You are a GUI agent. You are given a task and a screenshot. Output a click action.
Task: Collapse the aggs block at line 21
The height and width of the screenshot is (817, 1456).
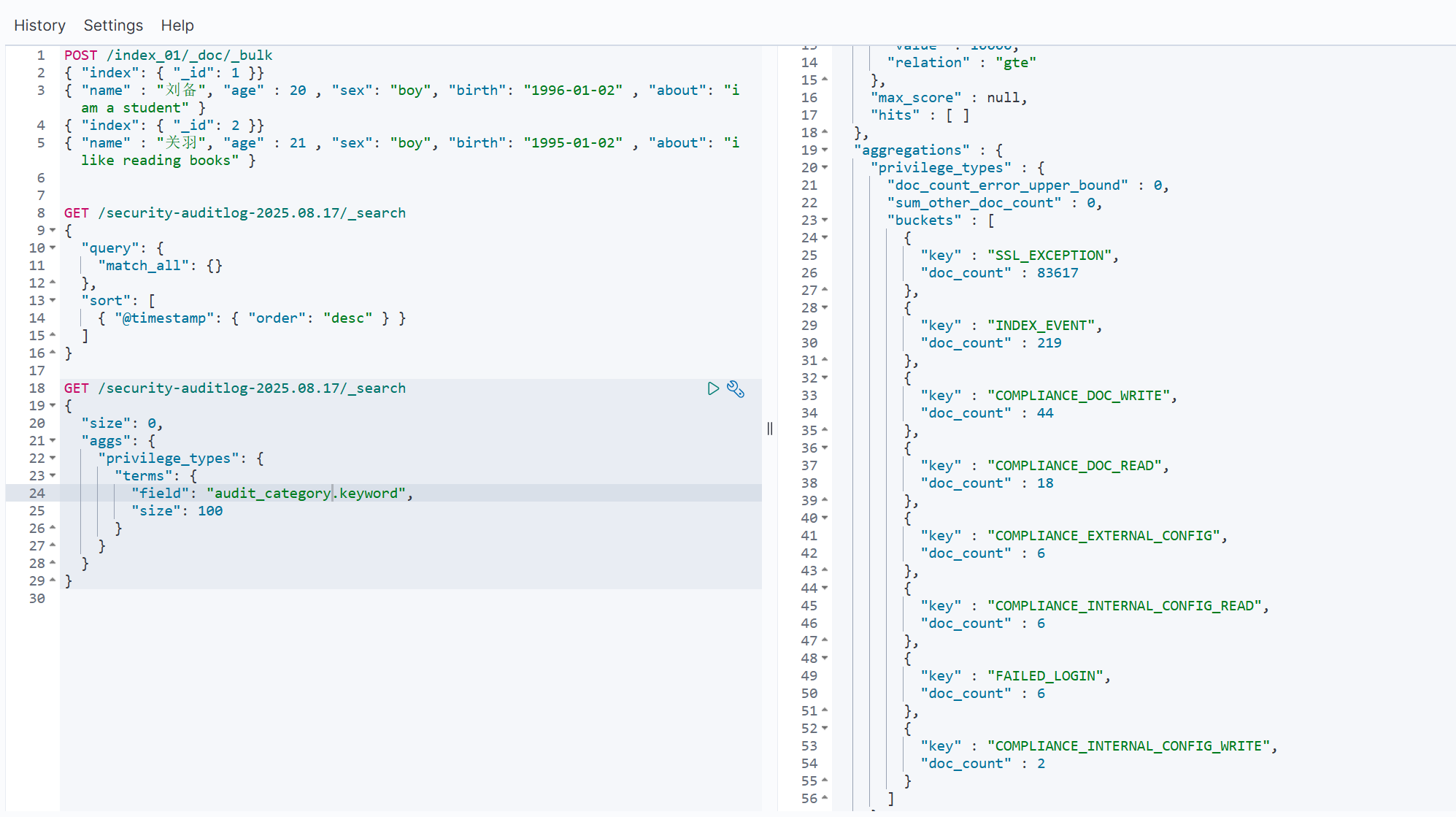tap(53, 441)
